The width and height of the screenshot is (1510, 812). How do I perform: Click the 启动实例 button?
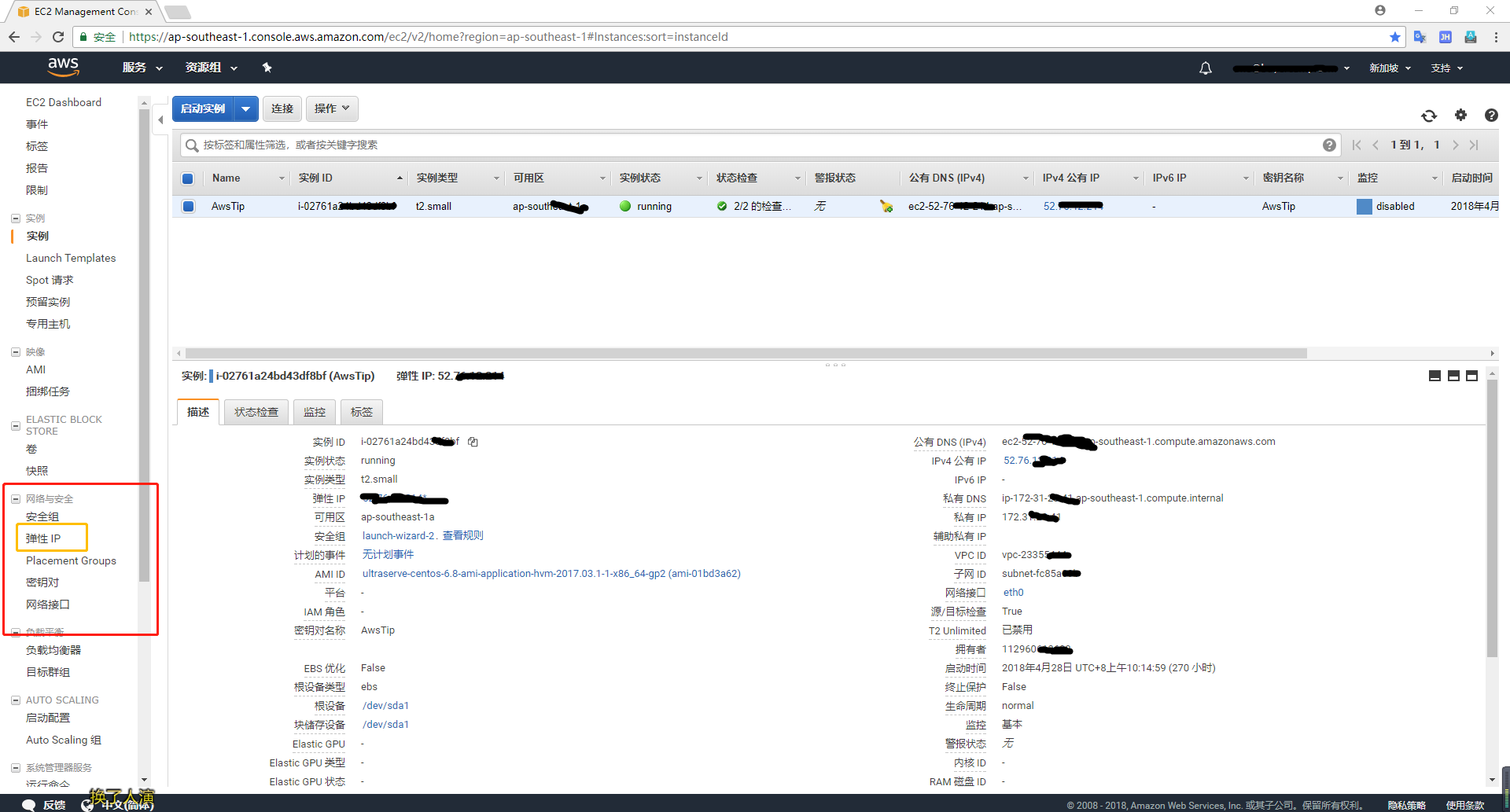click(x=203, y=108)
